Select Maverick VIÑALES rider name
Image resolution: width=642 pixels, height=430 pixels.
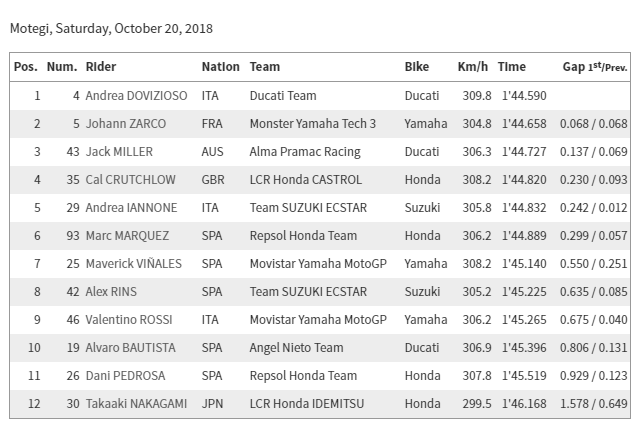click(x=133, y=264)
